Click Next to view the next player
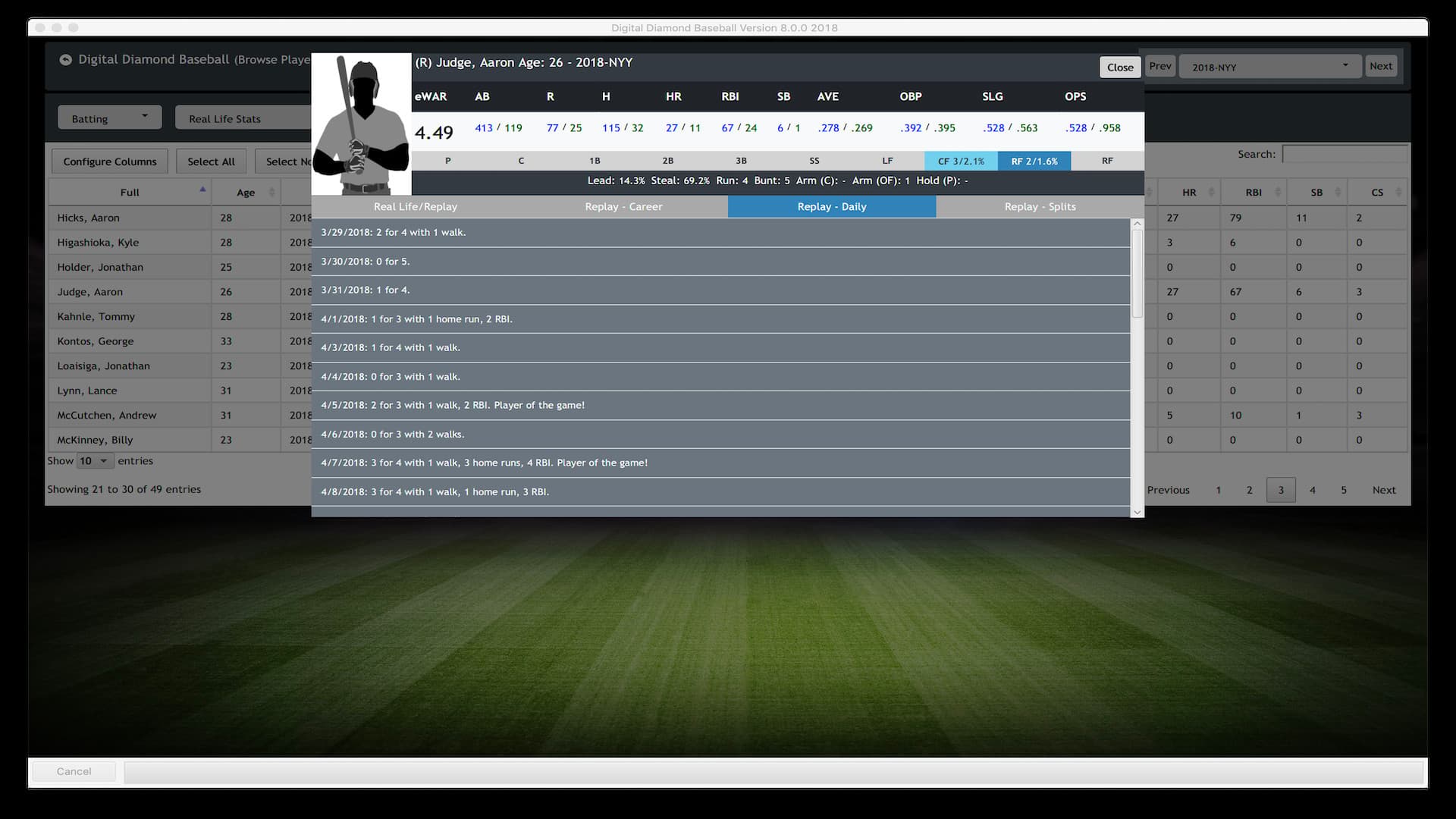1456x819 pixels. (x=1380, y=66)
